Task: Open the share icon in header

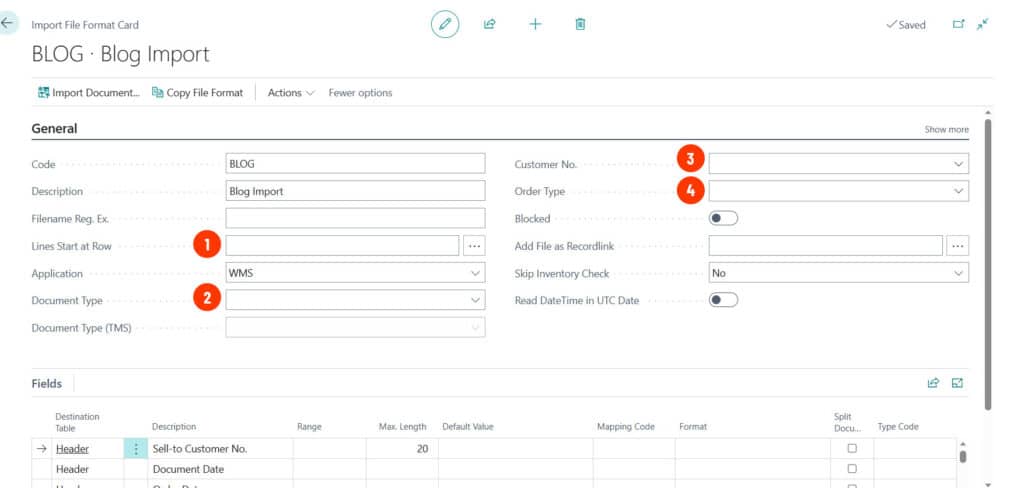Action: pyautogui.click(x=489, y=25)
